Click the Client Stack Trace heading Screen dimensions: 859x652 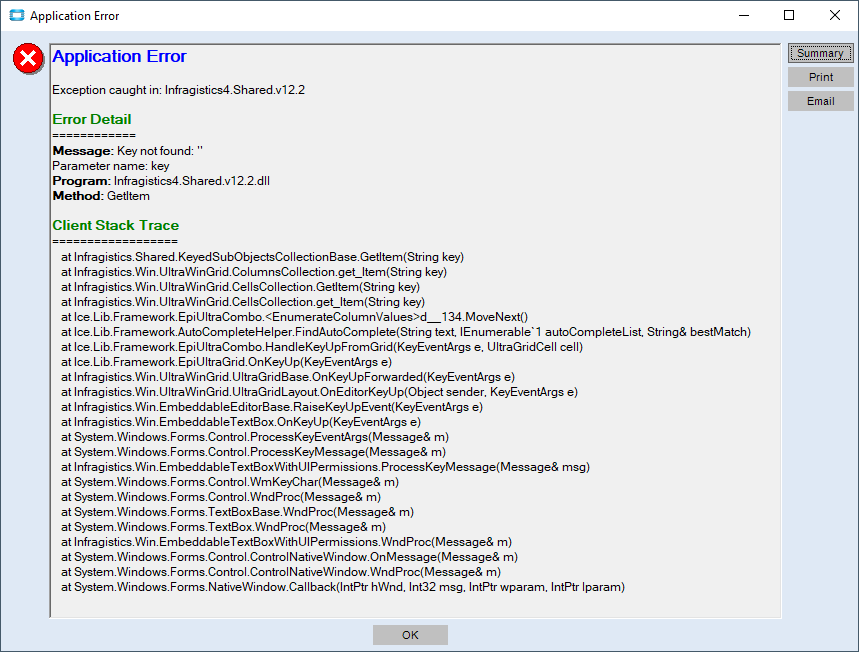(116, 225)
